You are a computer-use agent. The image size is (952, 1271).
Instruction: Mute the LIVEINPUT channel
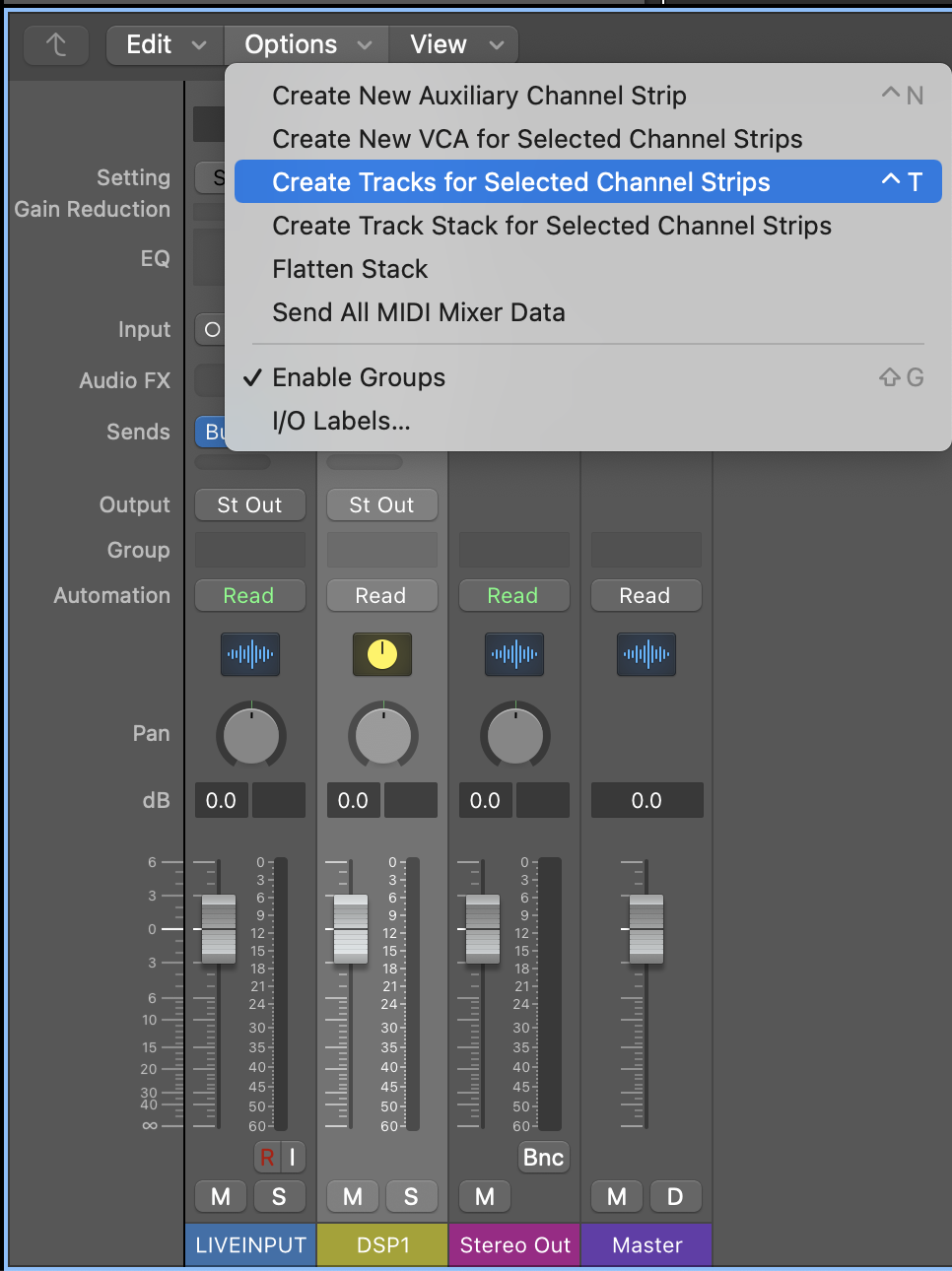221,1196
